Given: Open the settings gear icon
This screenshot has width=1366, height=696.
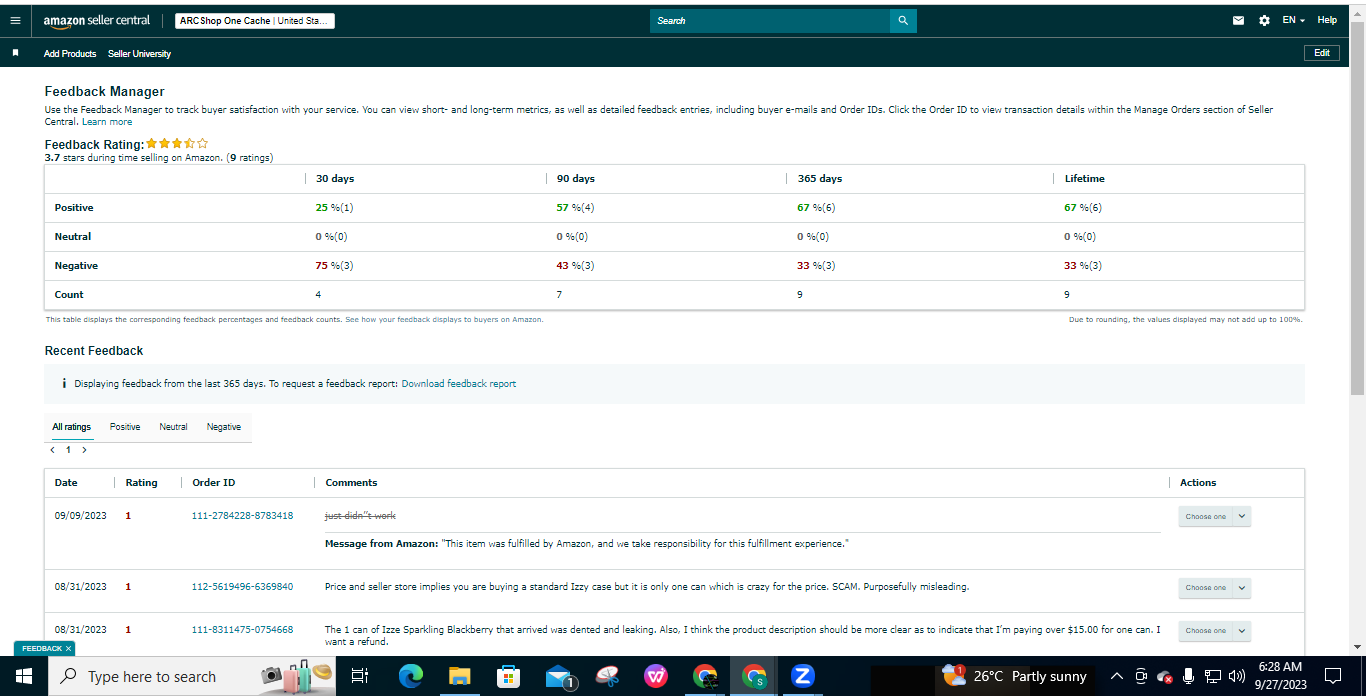Looking at the screenshot, I should click(1264, 20).
